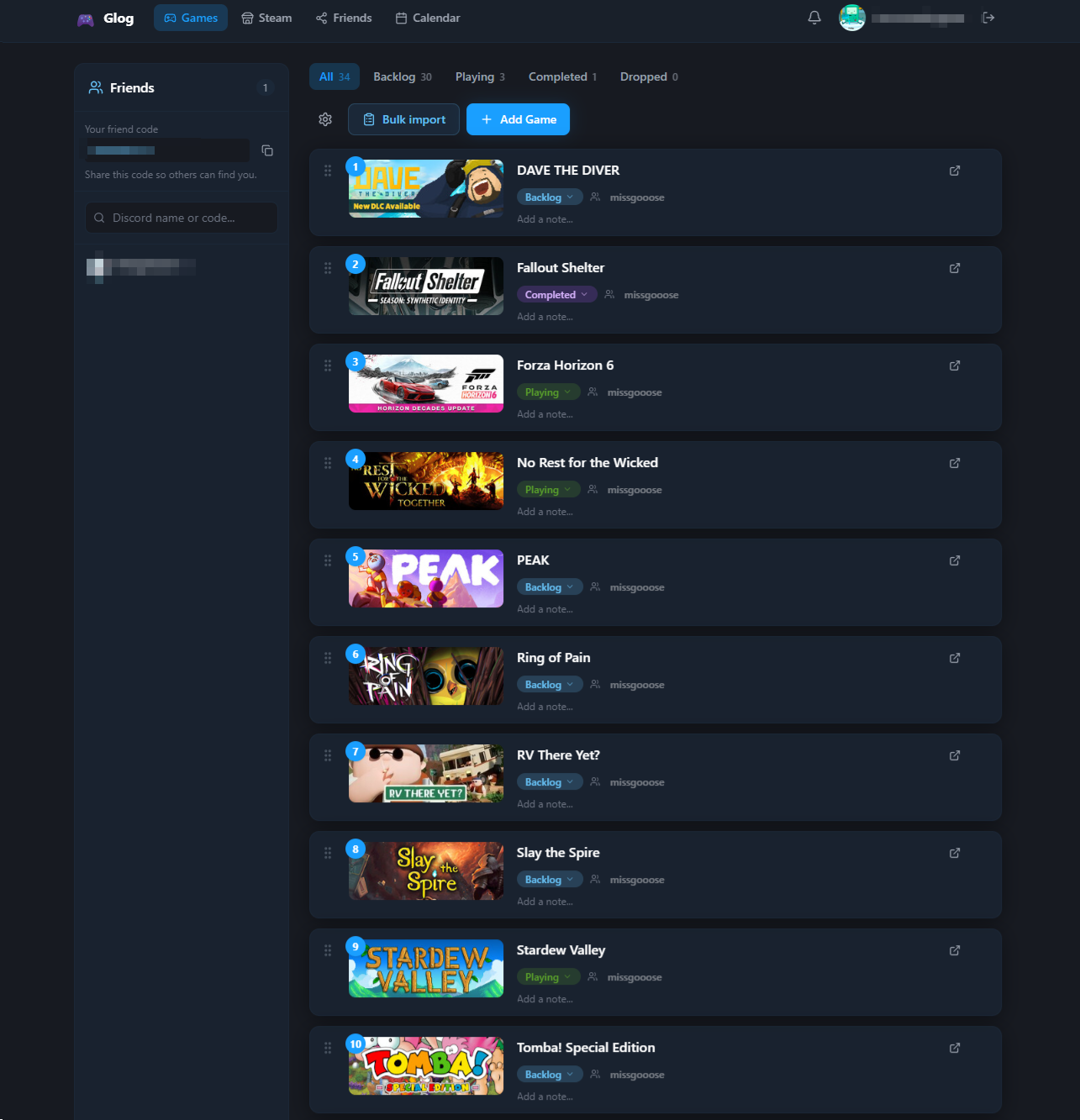The width and height of the screenshot is (1080, 1120).
Task: Open notifications bell icon
Action: click(814, 18)
